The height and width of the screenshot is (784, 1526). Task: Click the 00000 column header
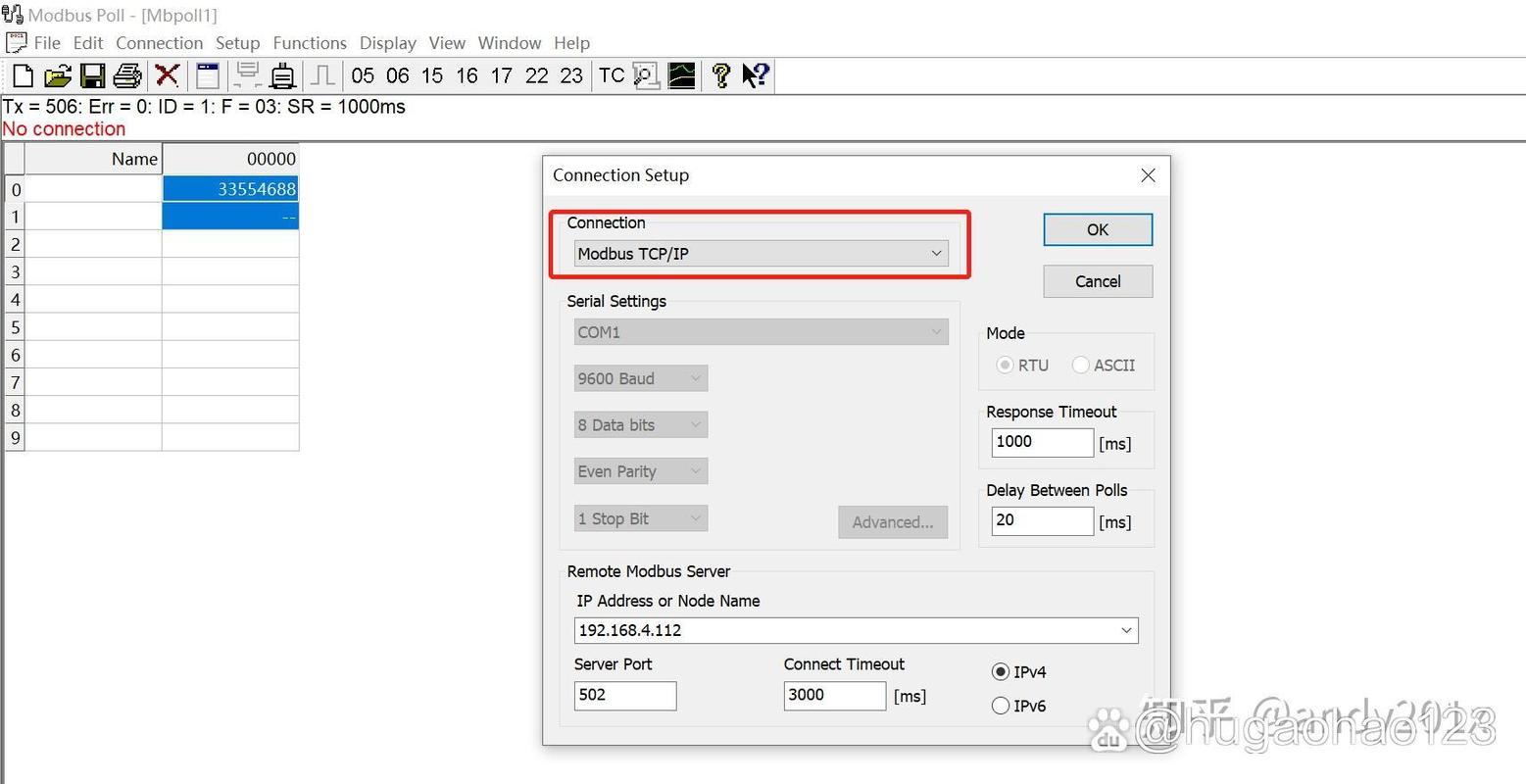(230, 159)
